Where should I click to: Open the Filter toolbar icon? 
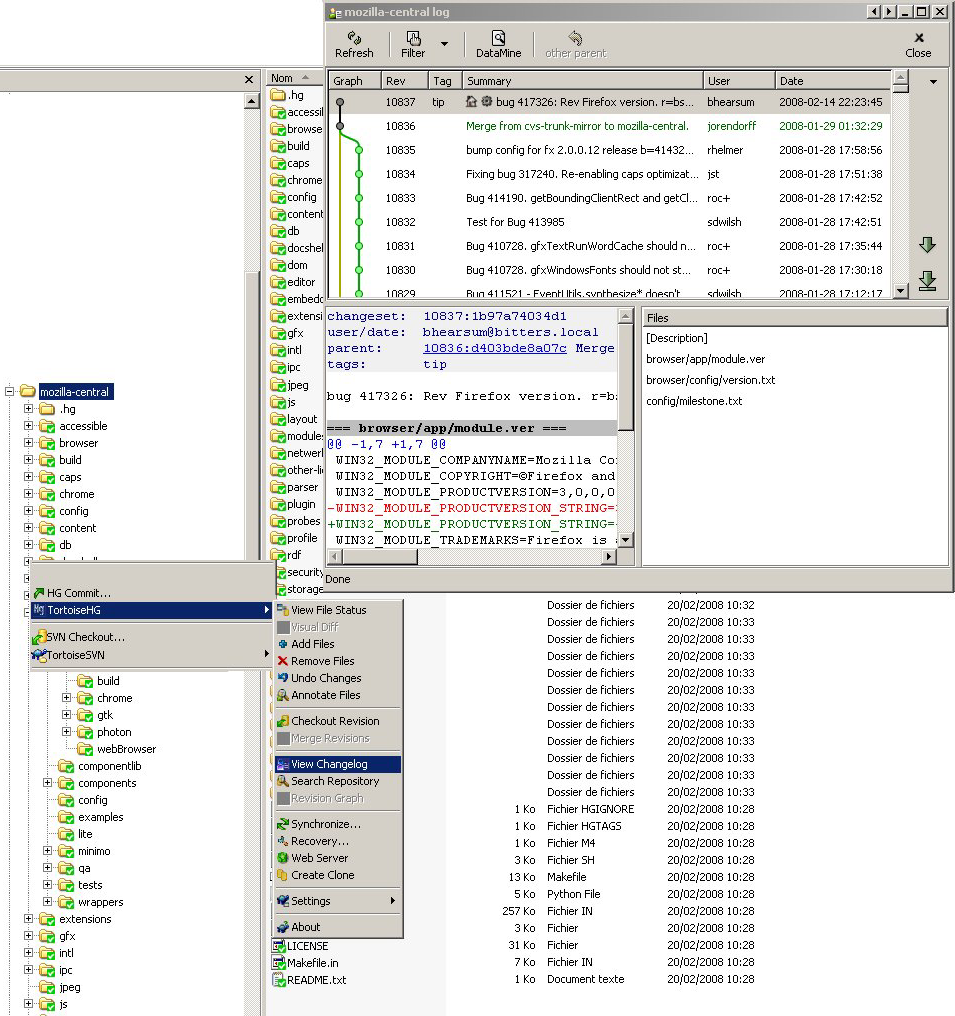413,38
